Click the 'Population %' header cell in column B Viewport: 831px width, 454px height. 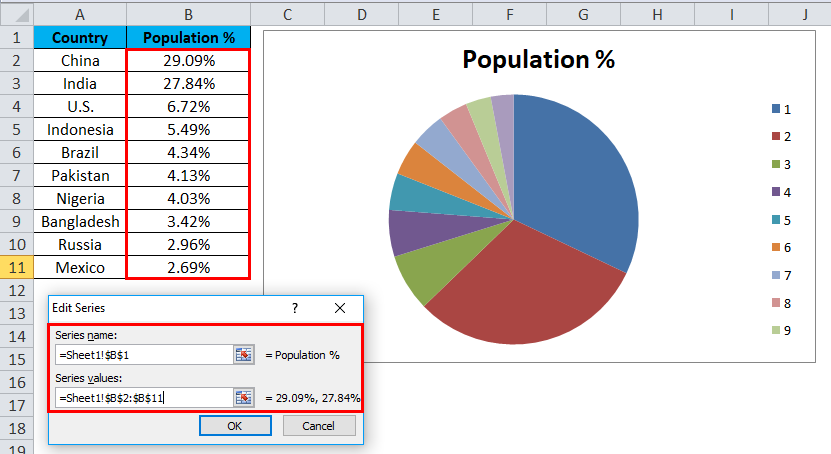[188, 38]
